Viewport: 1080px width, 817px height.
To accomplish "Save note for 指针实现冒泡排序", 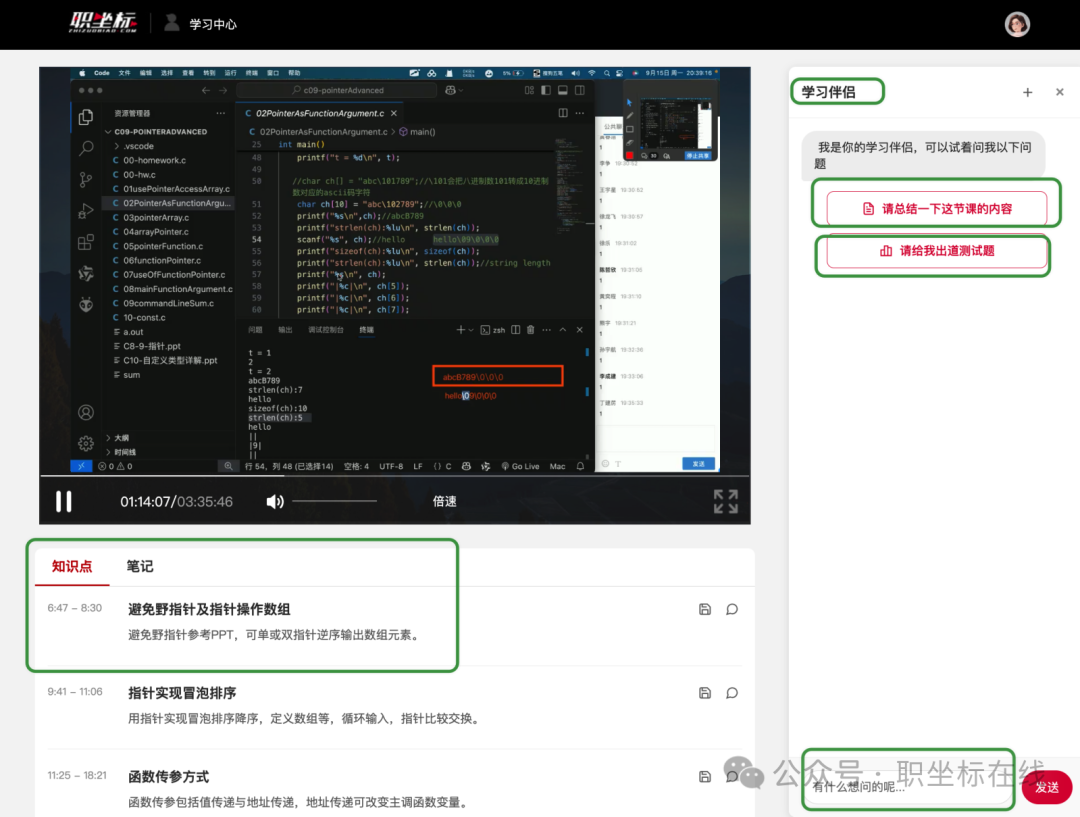I will coord(705,692).
